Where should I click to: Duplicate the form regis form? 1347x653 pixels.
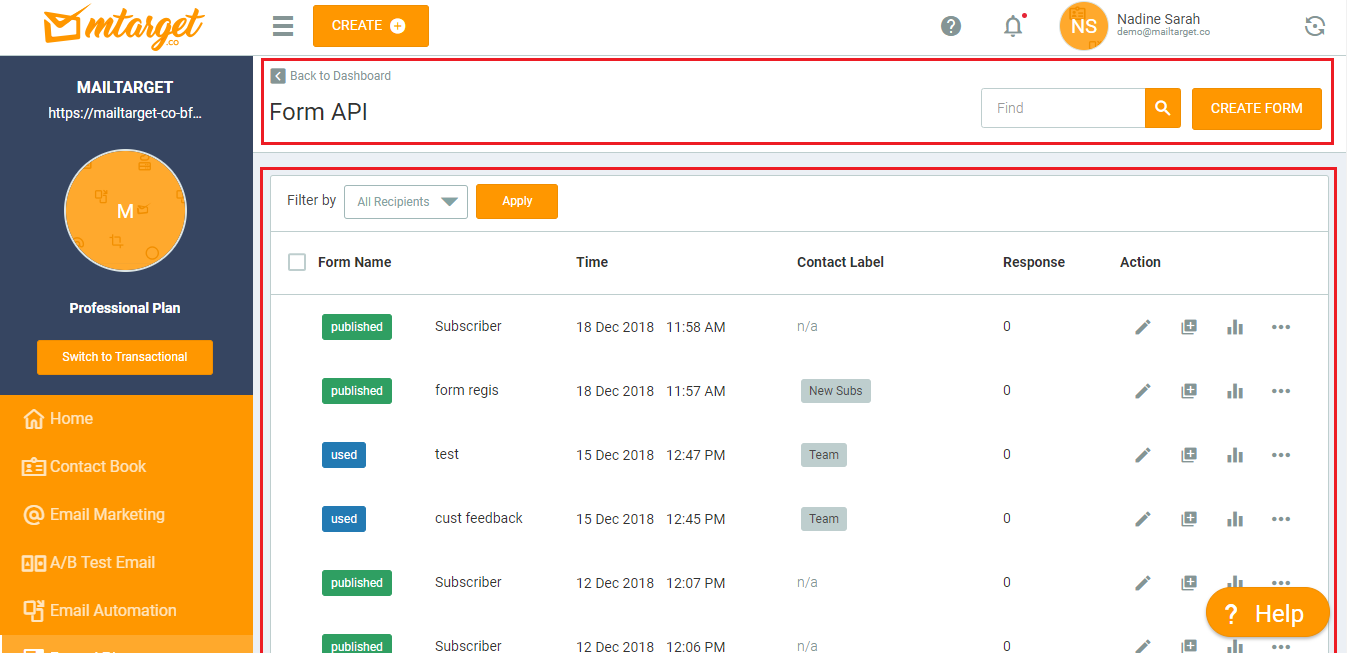pos(1189,391)
